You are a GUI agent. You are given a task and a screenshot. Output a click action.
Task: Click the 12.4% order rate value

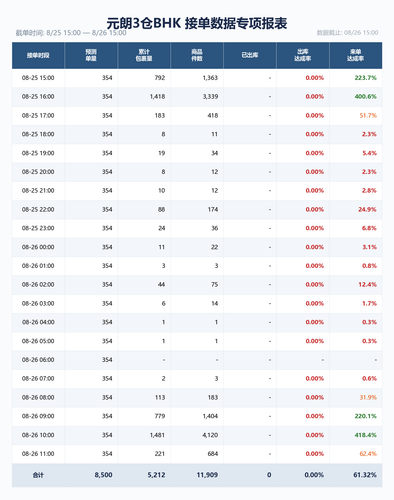367,285
